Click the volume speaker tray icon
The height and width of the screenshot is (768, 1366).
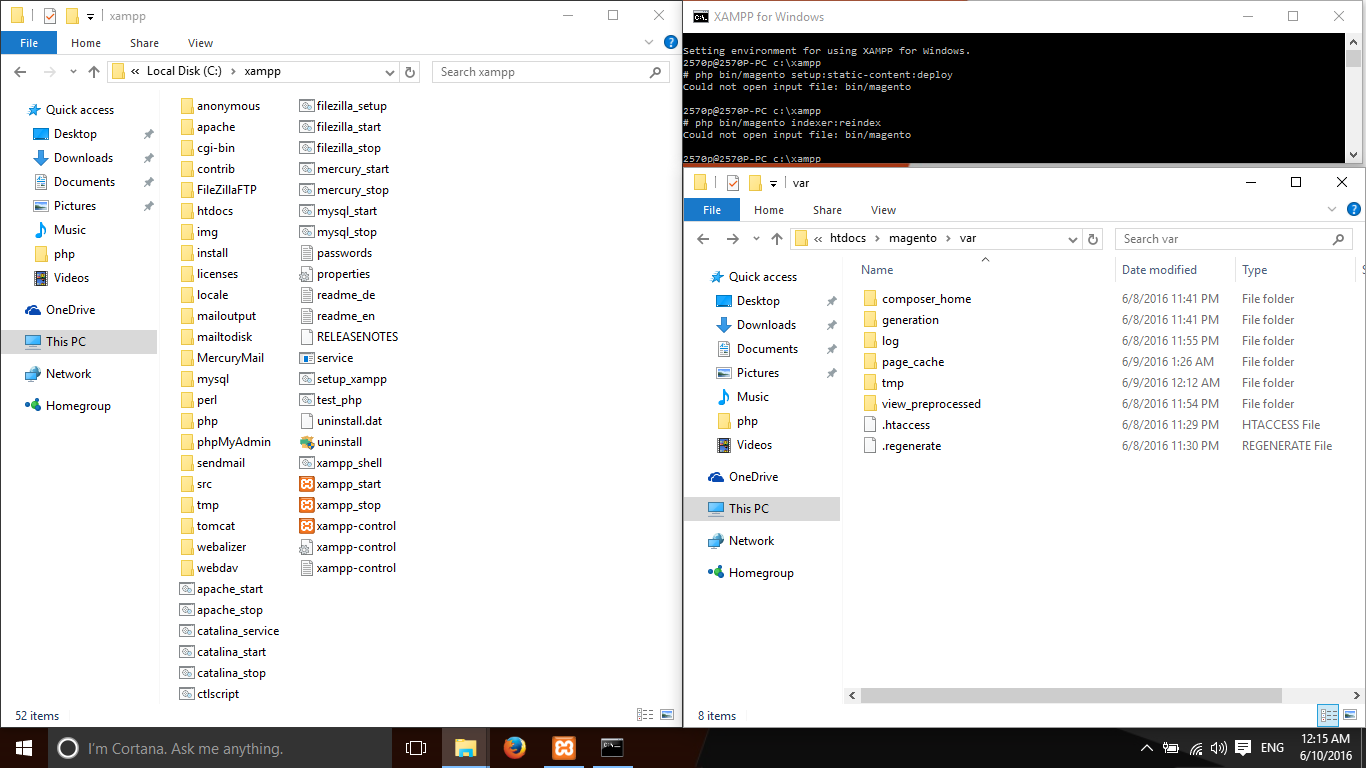[1218, 748]
